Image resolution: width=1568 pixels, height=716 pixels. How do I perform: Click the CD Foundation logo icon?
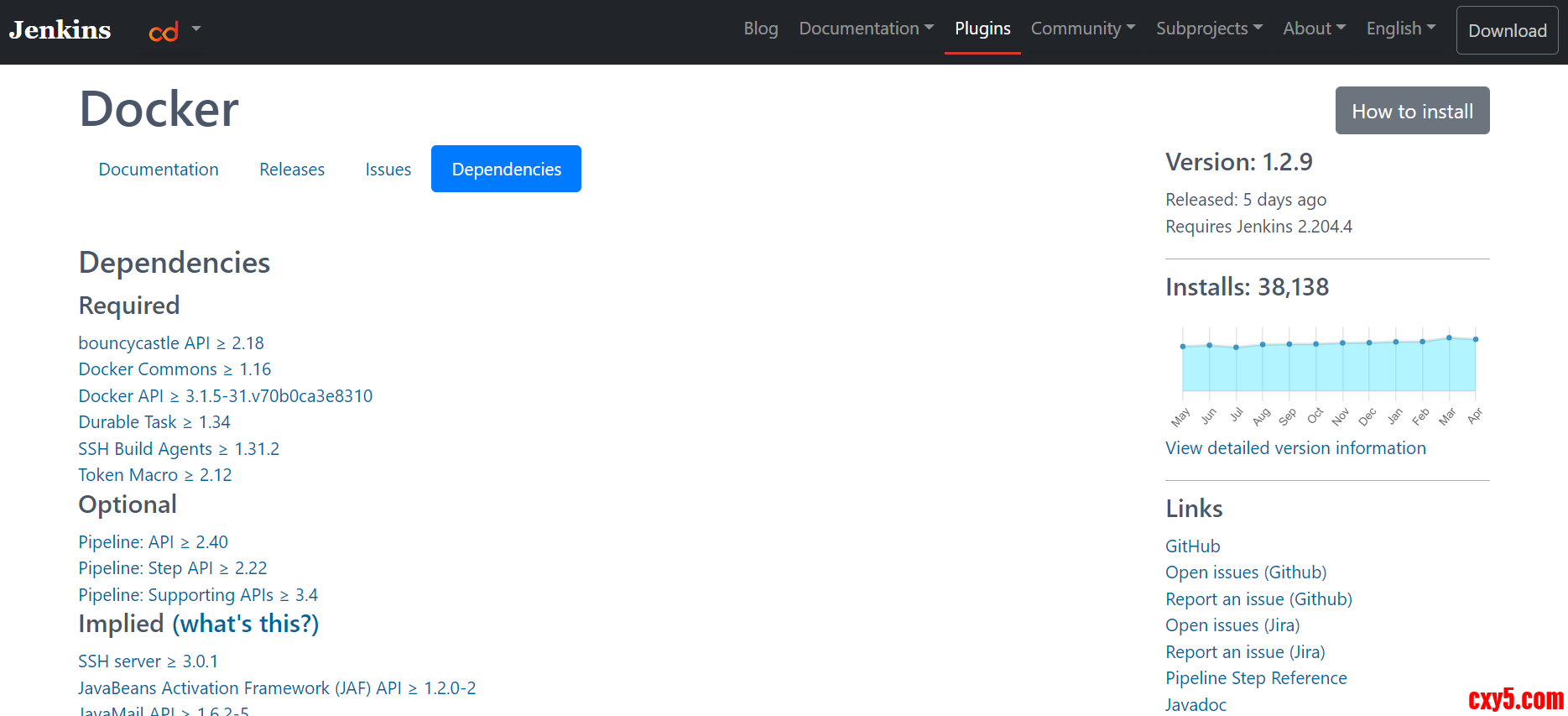coord(164,32)
